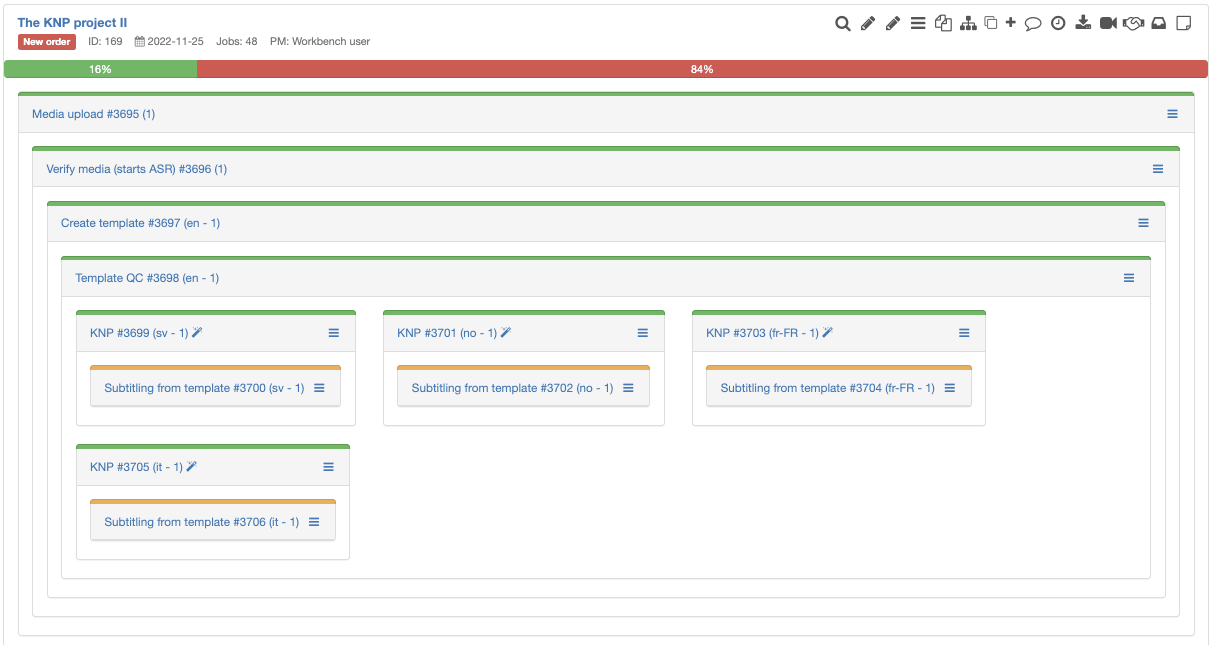Click the inbox tray icon

click(x=1159, y=23)
